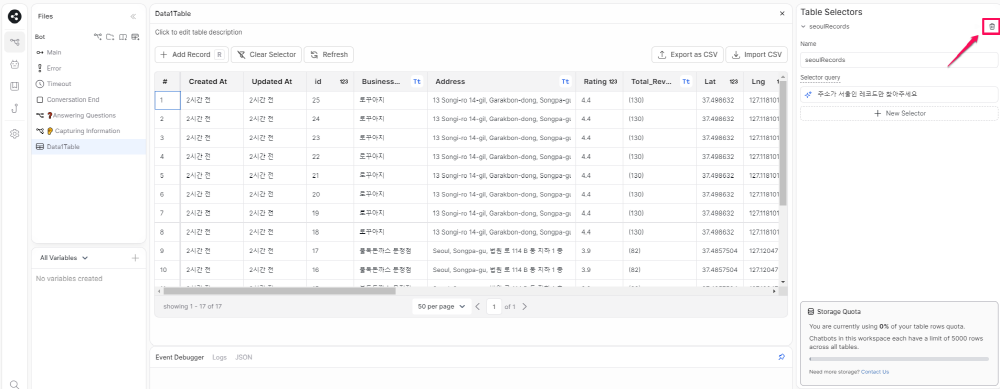Image resolution: width=1000 pixels, height=389 pixels.
Task: Open the settings gear in the sidebar
Action: coord(14,134)
